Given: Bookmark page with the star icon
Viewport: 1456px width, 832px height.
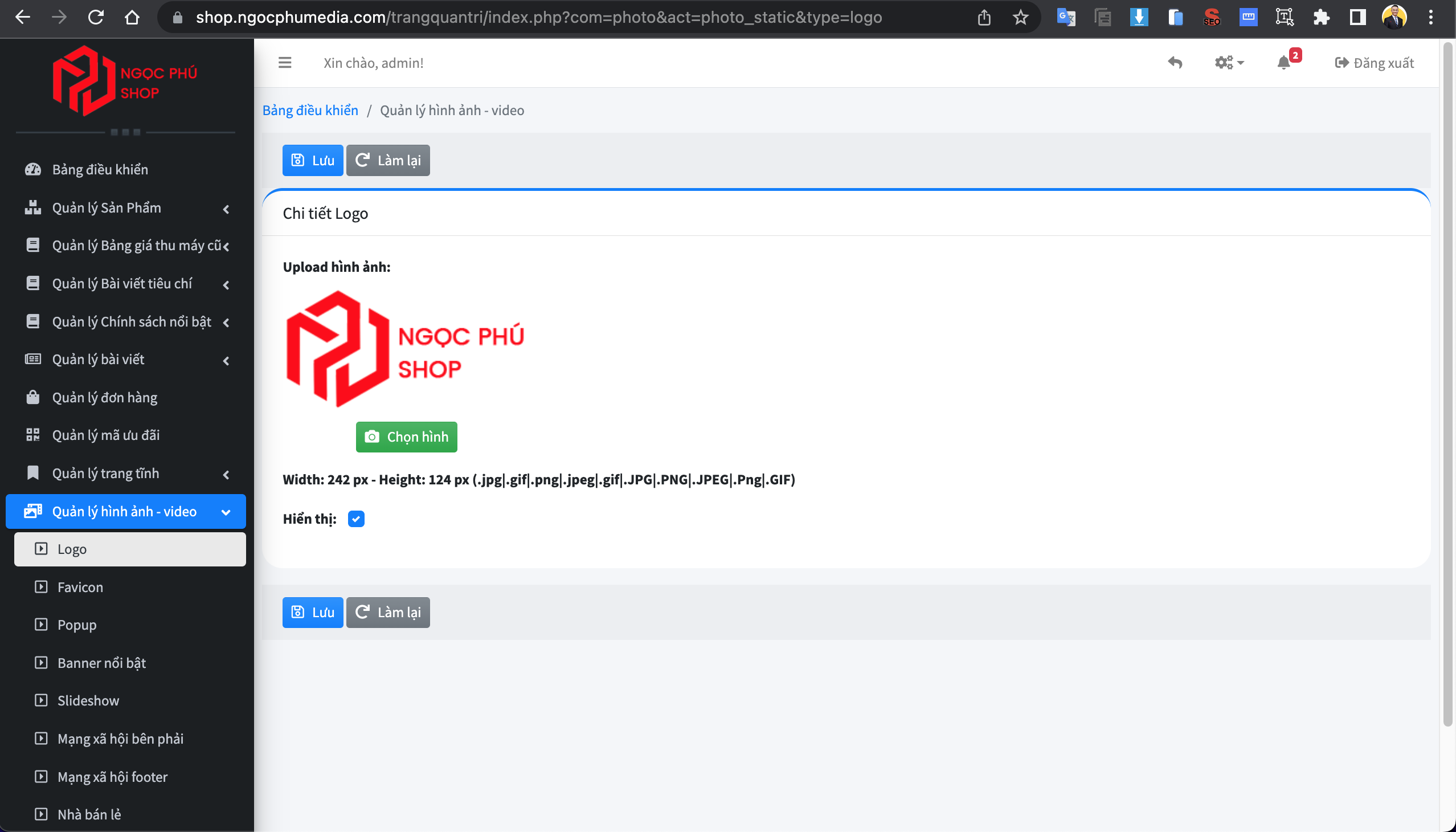Looking at the screenshot, I should point(1020,17).
